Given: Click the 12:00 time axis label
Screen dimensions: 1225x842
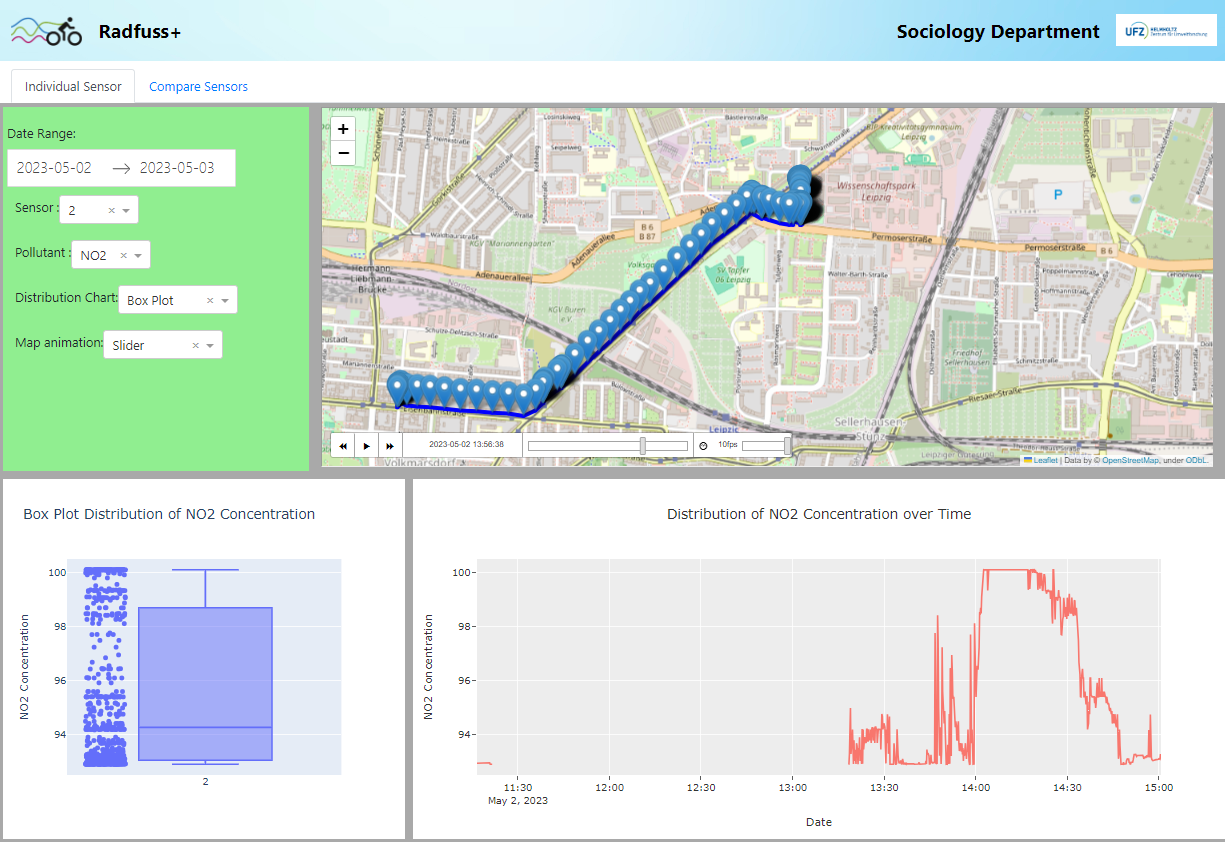Looking at the screenshot, I should tap(609, 787).
